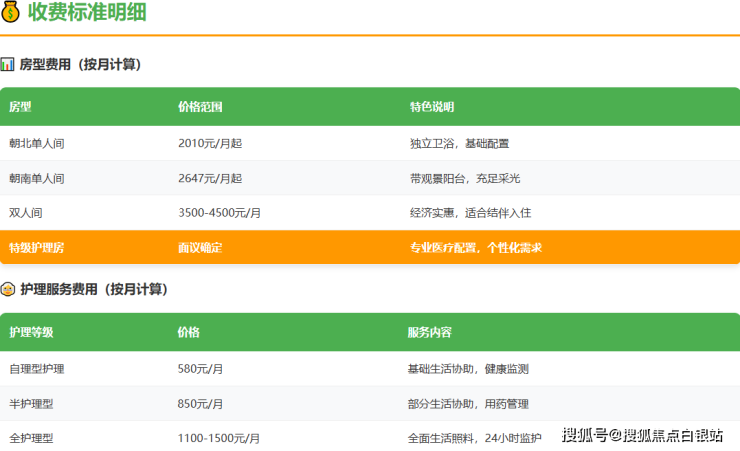Click the face emoji icon before 护理服务费用
Image resolution: width=740 pixels, height=451 pixels.
(x=8, y=289)
